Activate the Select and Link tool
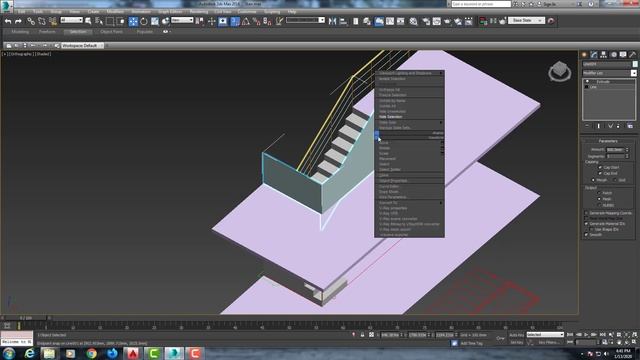 pos(31,21)
